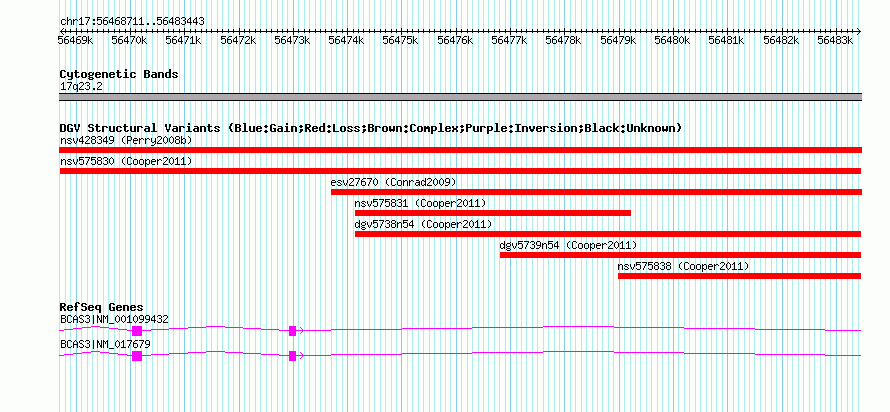Select the 56477k ruler tick label
The image size is (890, 412).
(510, 40)
